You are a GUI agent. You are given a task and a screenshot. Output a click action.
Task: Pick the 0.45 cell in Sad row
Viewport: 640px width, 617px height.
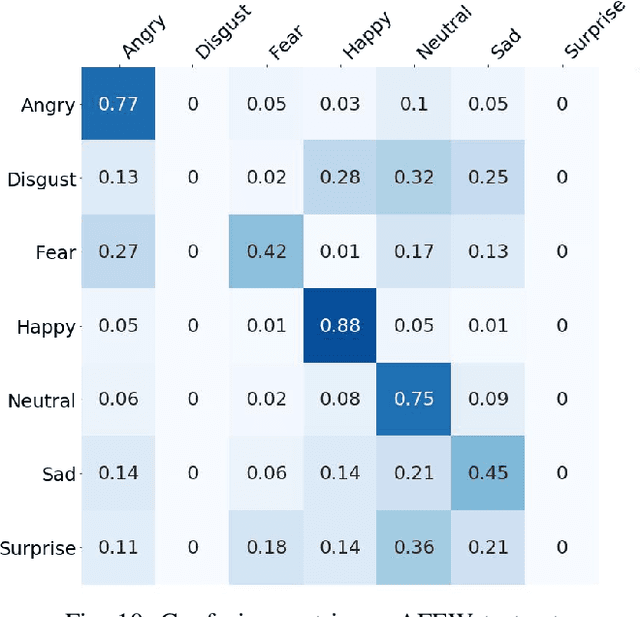coord(487,474)
